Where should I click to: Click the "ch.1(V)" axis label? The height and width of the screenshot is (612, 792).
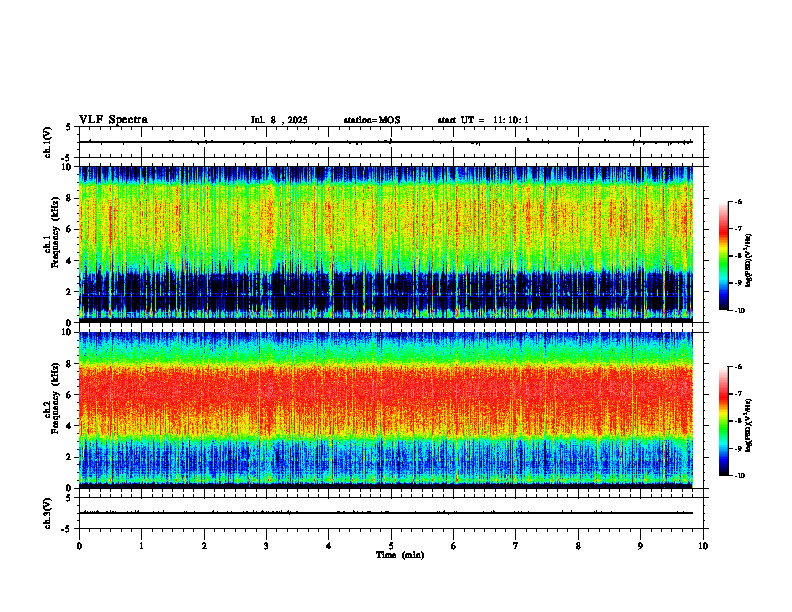point(47,142)
